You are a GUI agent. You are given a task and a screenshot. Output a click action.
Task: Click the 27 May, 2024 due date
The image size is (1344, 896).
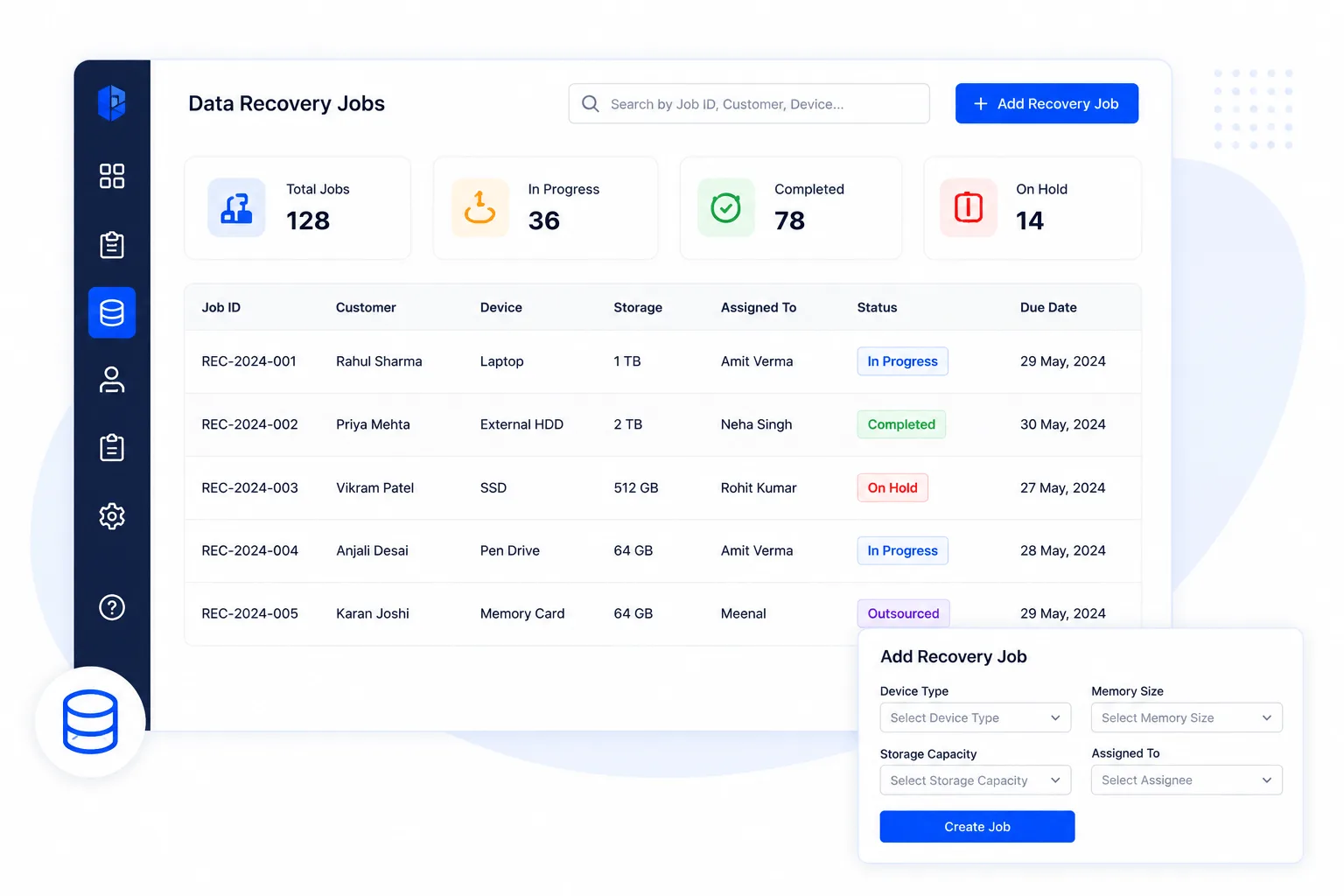click(1063, 487)
